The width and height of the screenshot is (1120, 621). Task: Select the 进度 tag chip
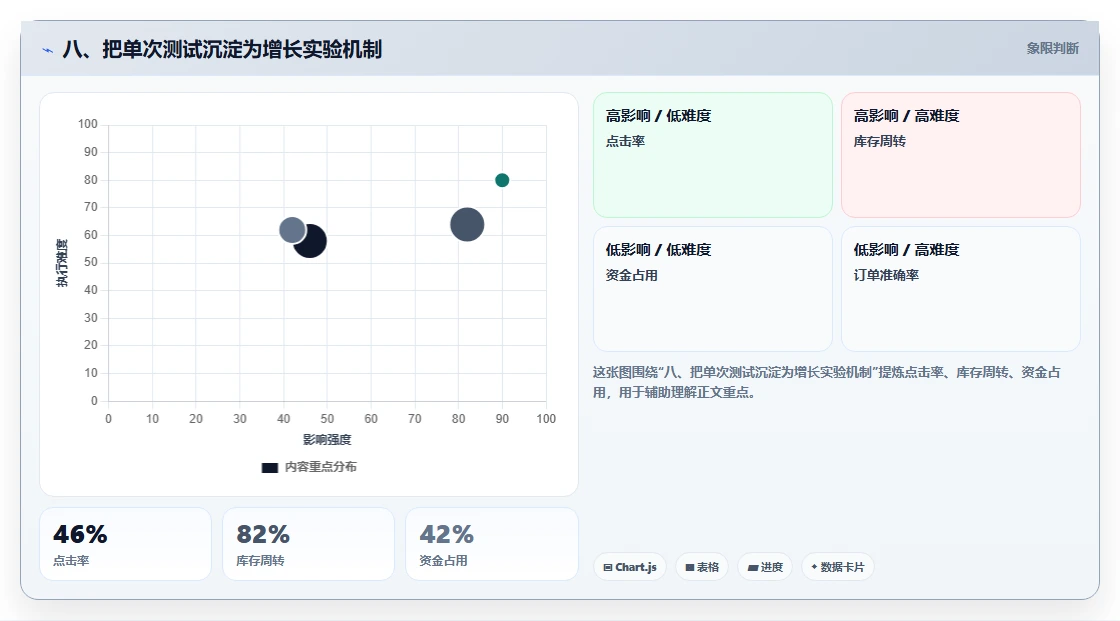[765, 567]
